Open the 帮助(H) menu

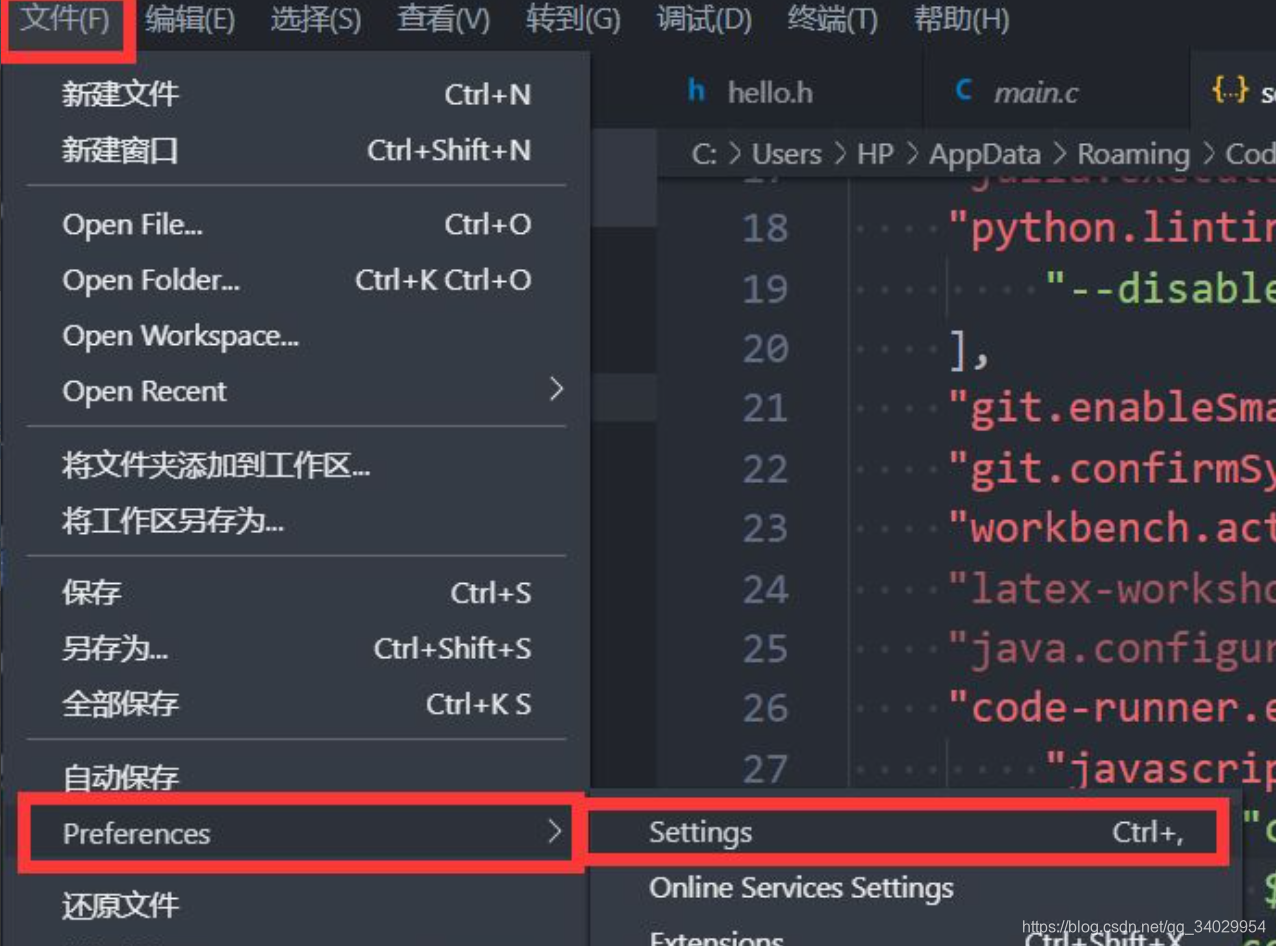pos(961,19)
